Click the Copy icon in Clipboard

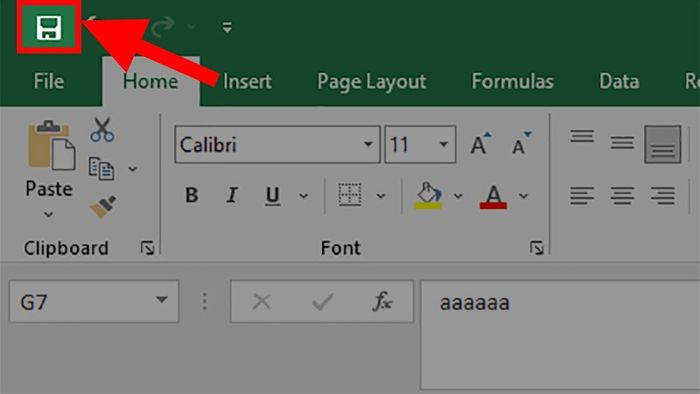(101, 168)
